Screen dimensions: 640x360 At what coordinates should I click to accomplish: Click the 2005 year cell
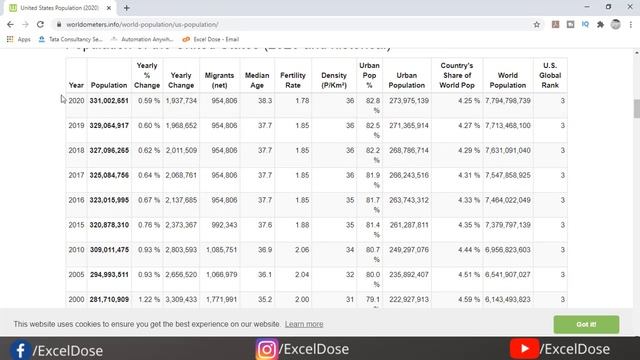[x=76, y=274]
